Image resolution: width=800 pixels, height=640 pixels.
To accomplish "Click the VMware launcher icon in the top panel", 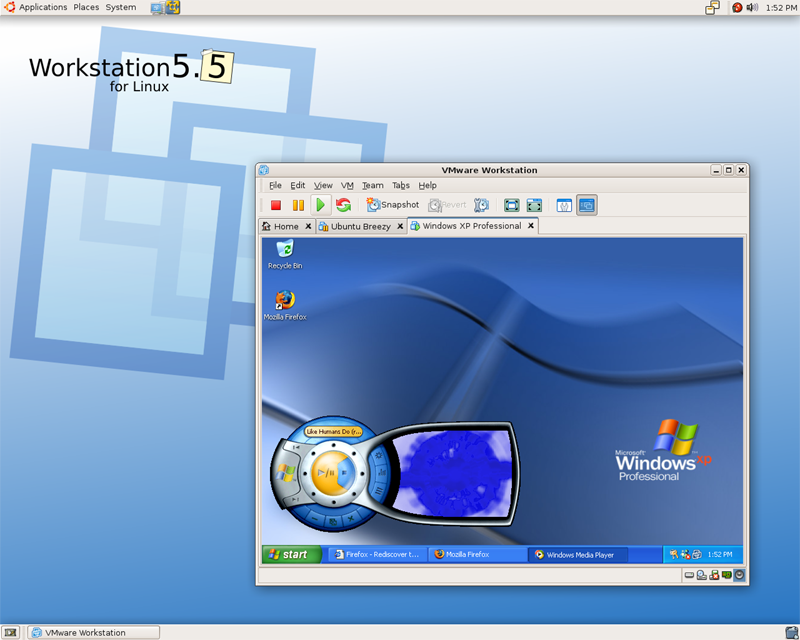I will pyautogui.click(x=173, y=7).
